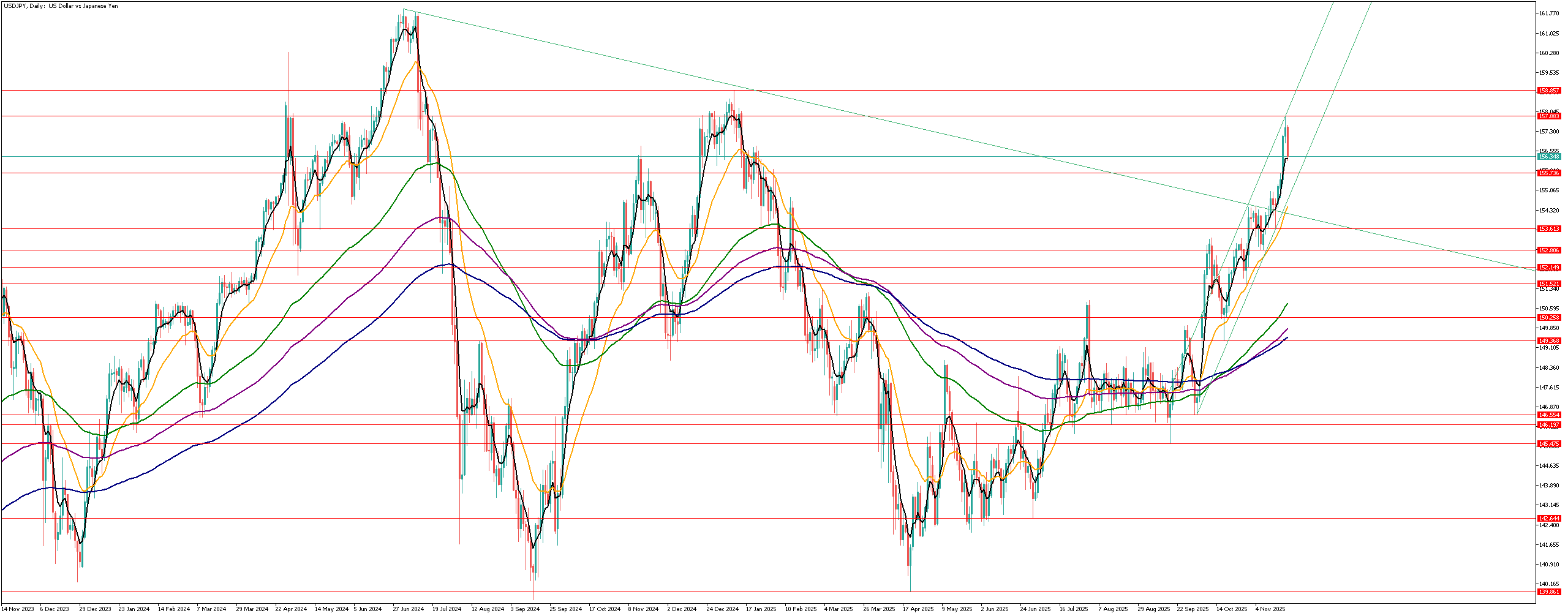The width and height of the screenshot is (1568, 616).
Task: Click the 152.806 price level label
Action: (x=1549, y=250)
